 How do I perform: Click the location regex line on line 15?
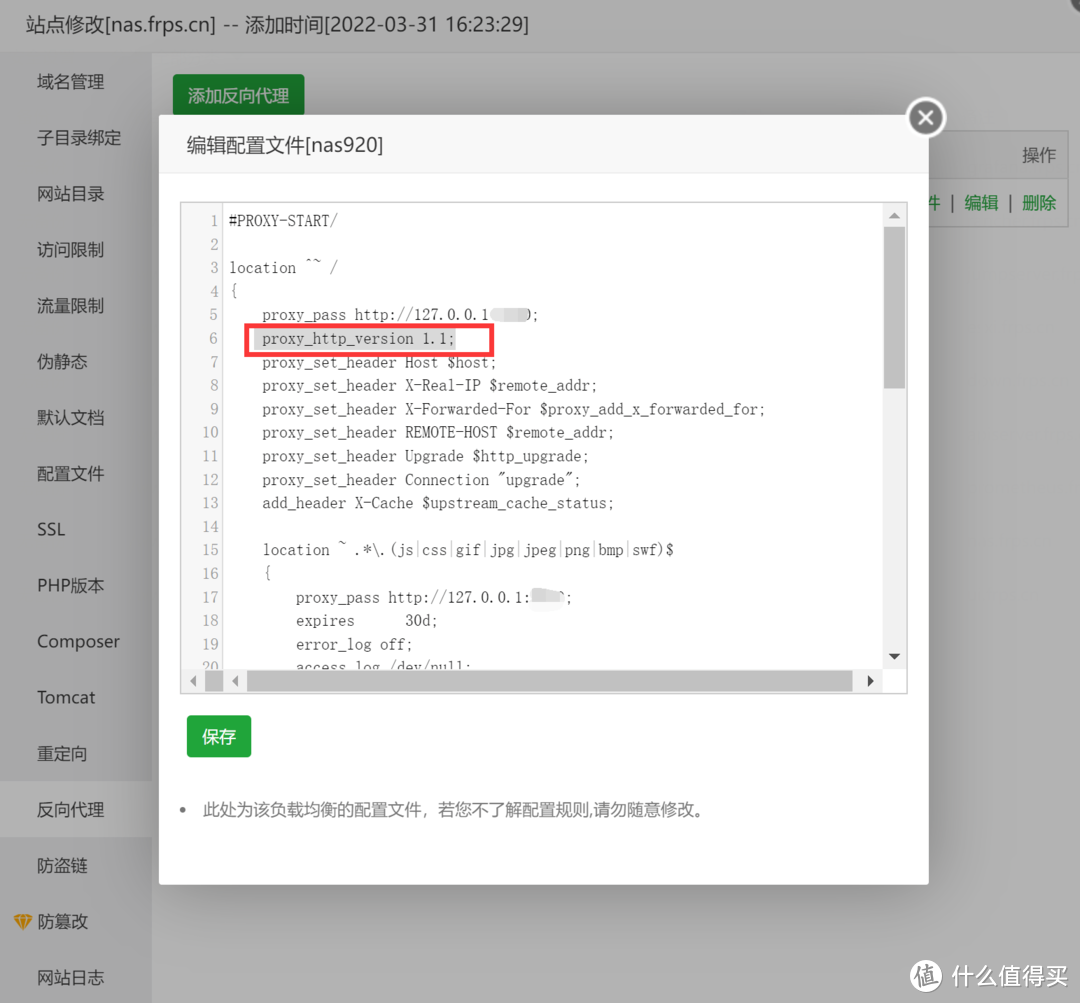tap(468, 550)
